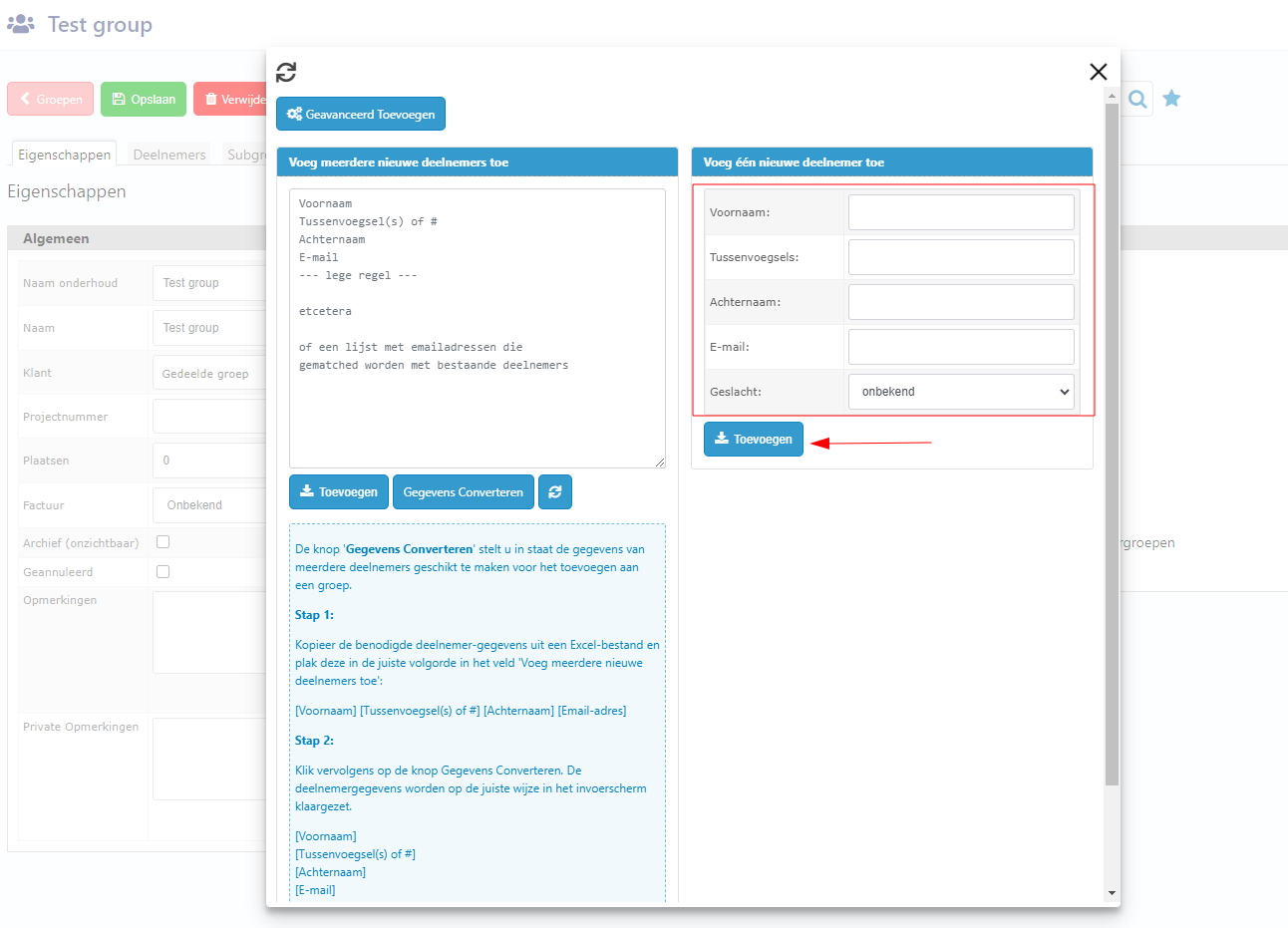Click Toevoegen under the single participant form
1288x928 pixels.
(753, 440)
